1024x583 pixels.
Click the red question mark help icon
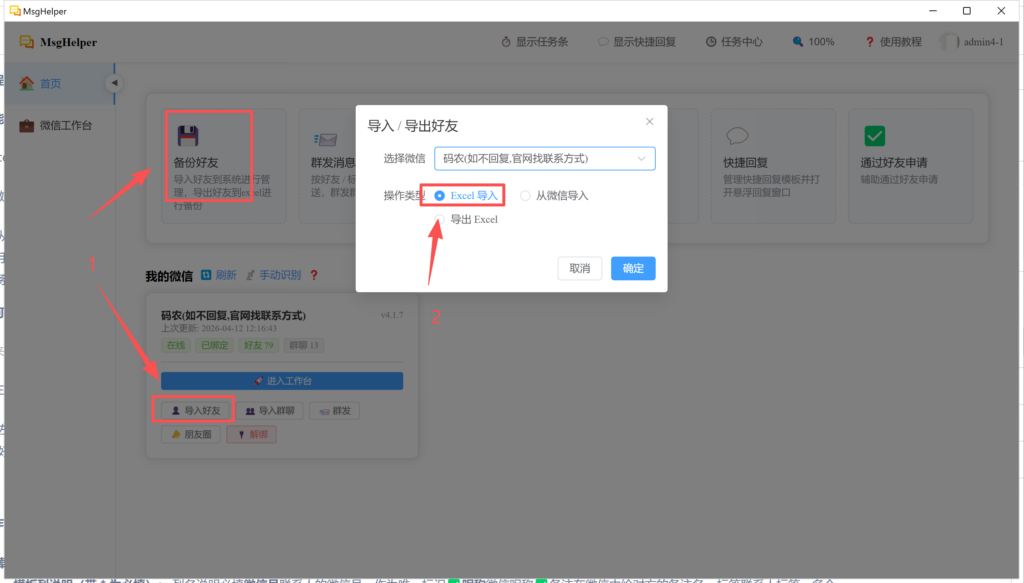click(x=313, y=275)
